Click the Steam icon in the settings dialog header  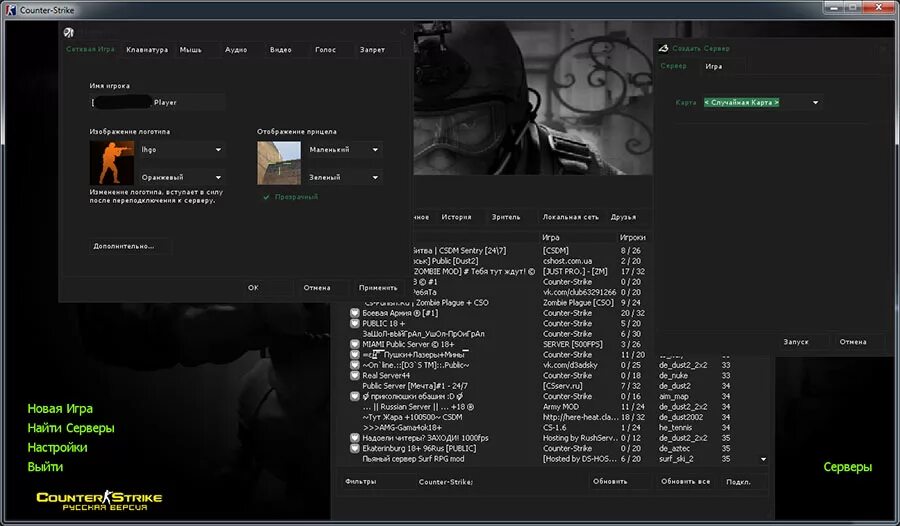tap(69, 33)
